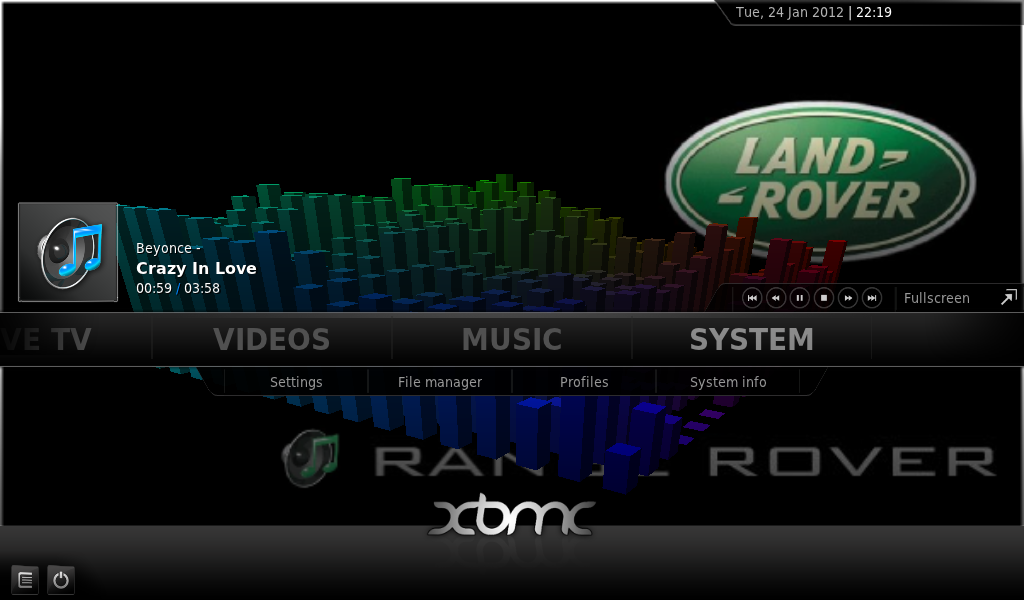Click the clock time 22:19
The image size is (1024, 600).
[874, 12]
